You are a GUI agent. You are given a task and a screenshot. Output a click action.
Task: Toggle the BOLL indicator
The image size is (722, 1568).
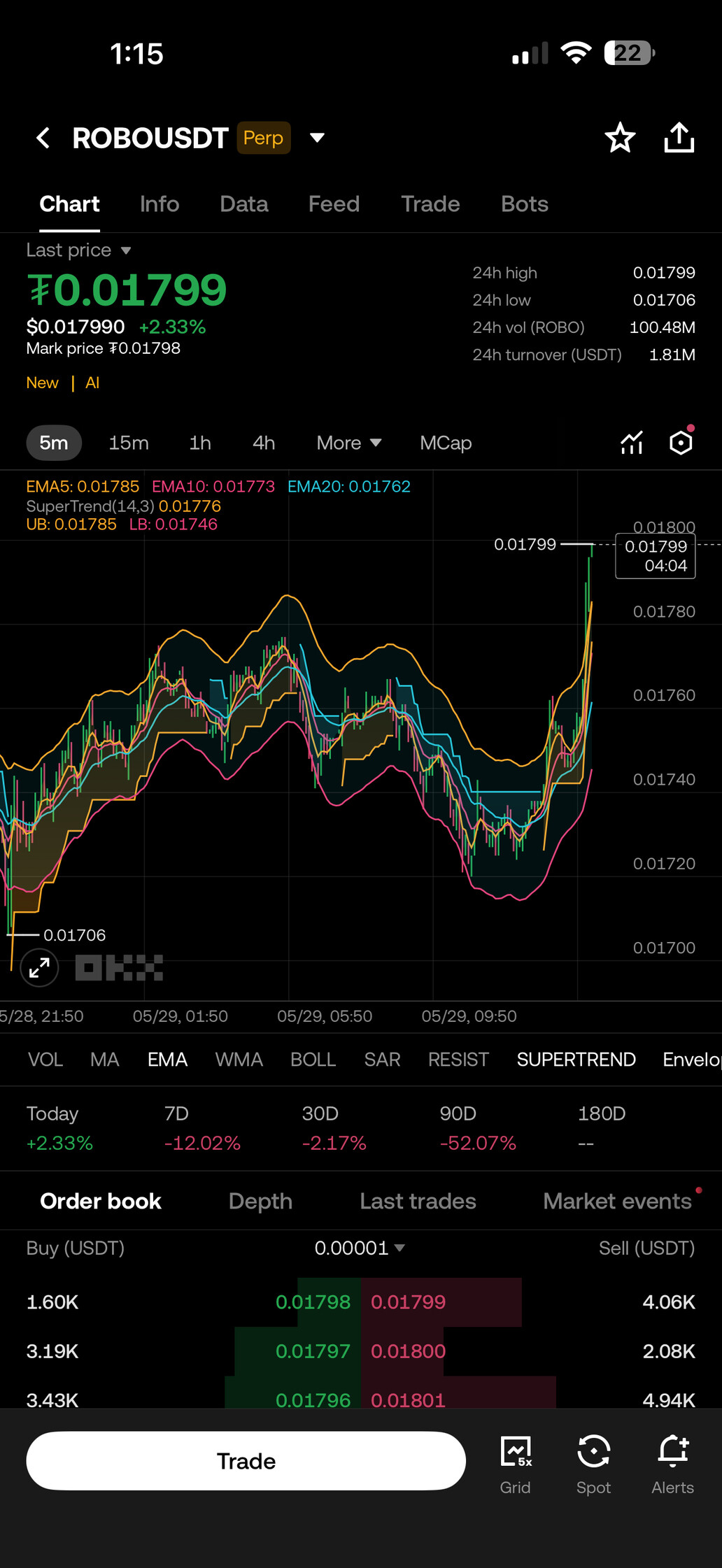[313, 1060]
